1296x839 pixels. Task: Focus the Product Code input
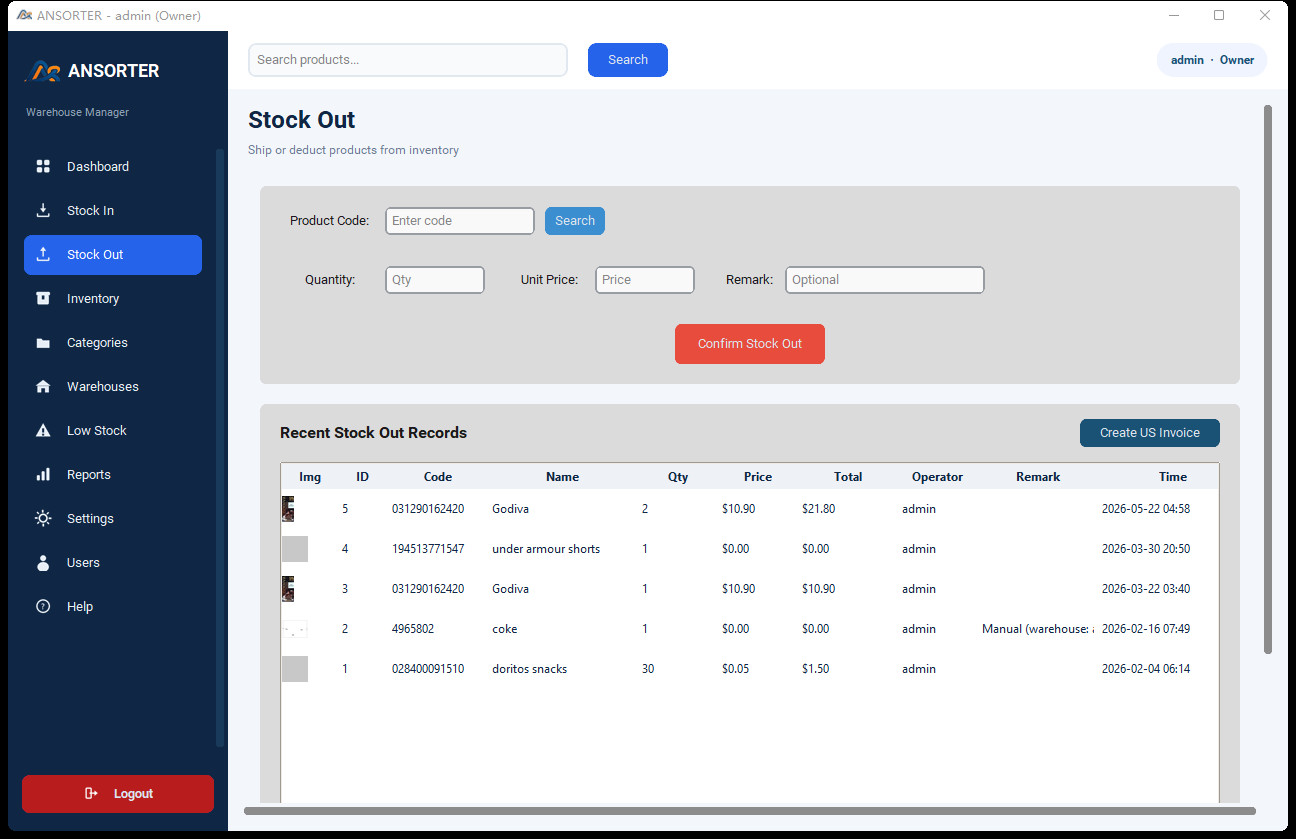pos(460,221)
